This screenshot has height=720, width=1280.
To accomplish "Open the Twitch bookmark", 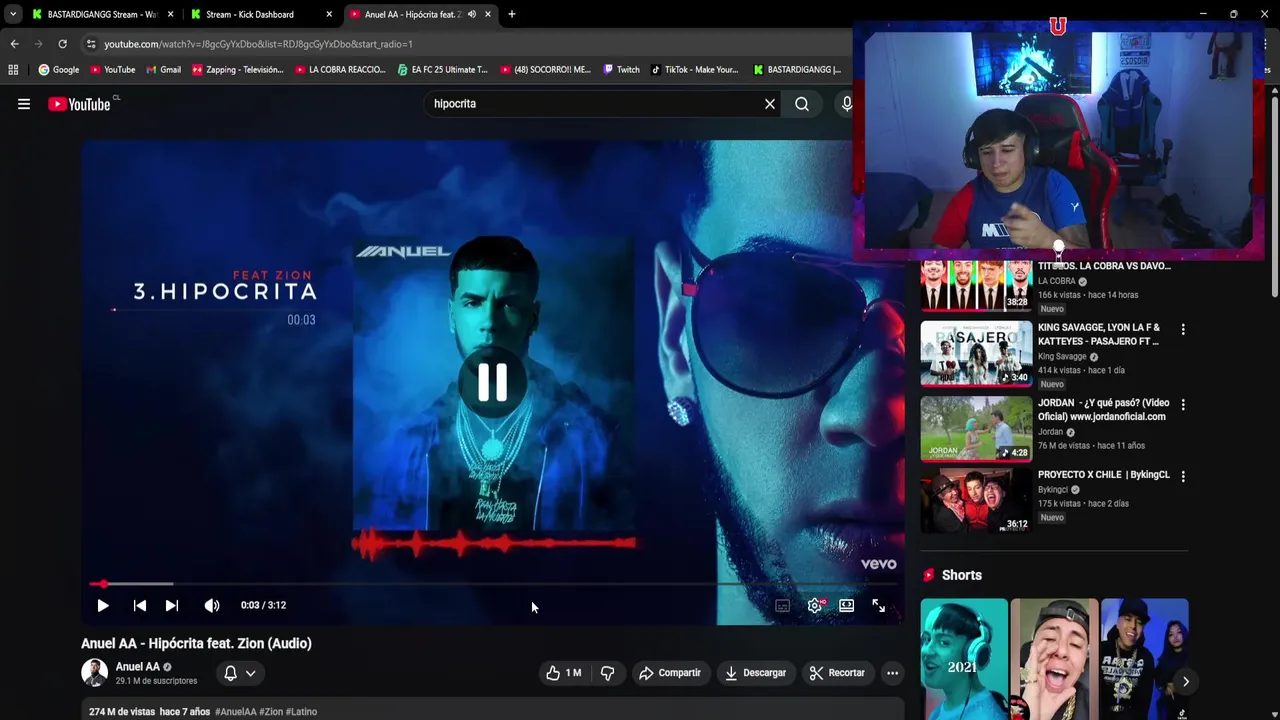I will 621,70.
